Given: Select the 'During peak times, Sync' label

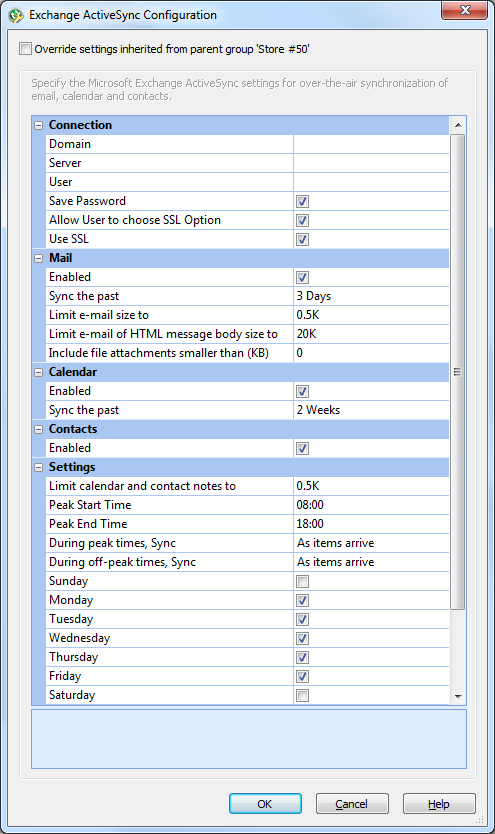Looking at the screenshot, I should tap(113, 543).
